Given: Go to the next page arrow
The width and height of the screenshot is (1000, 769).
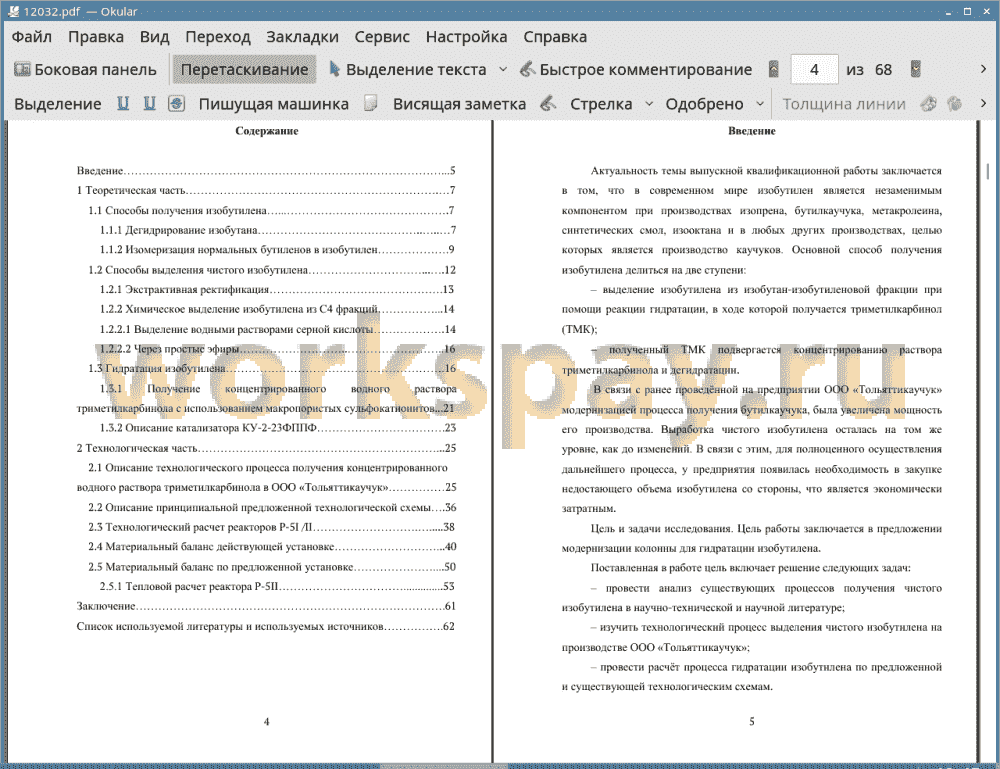Looking at the screenshot, I should (916, 69).
